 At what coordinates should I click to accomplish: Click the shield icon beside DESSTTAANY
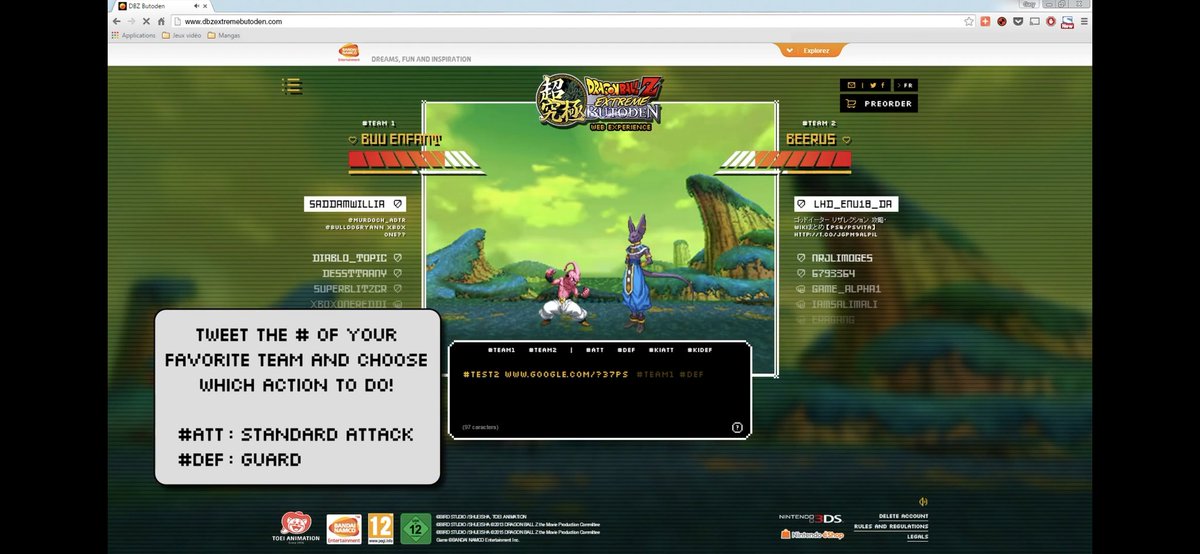click(x=397, y=273)
